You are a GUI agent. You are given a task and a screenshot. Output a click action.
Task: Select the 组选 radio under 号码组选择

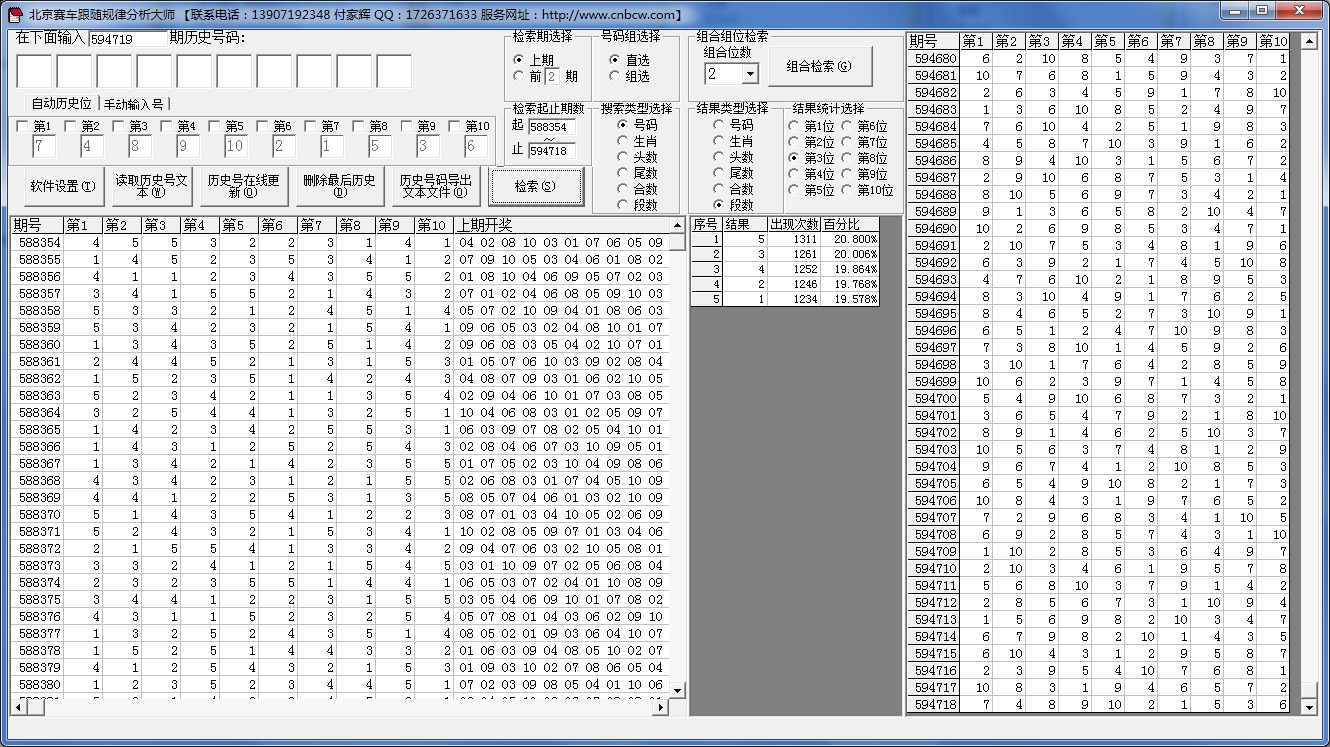(616, 76)
